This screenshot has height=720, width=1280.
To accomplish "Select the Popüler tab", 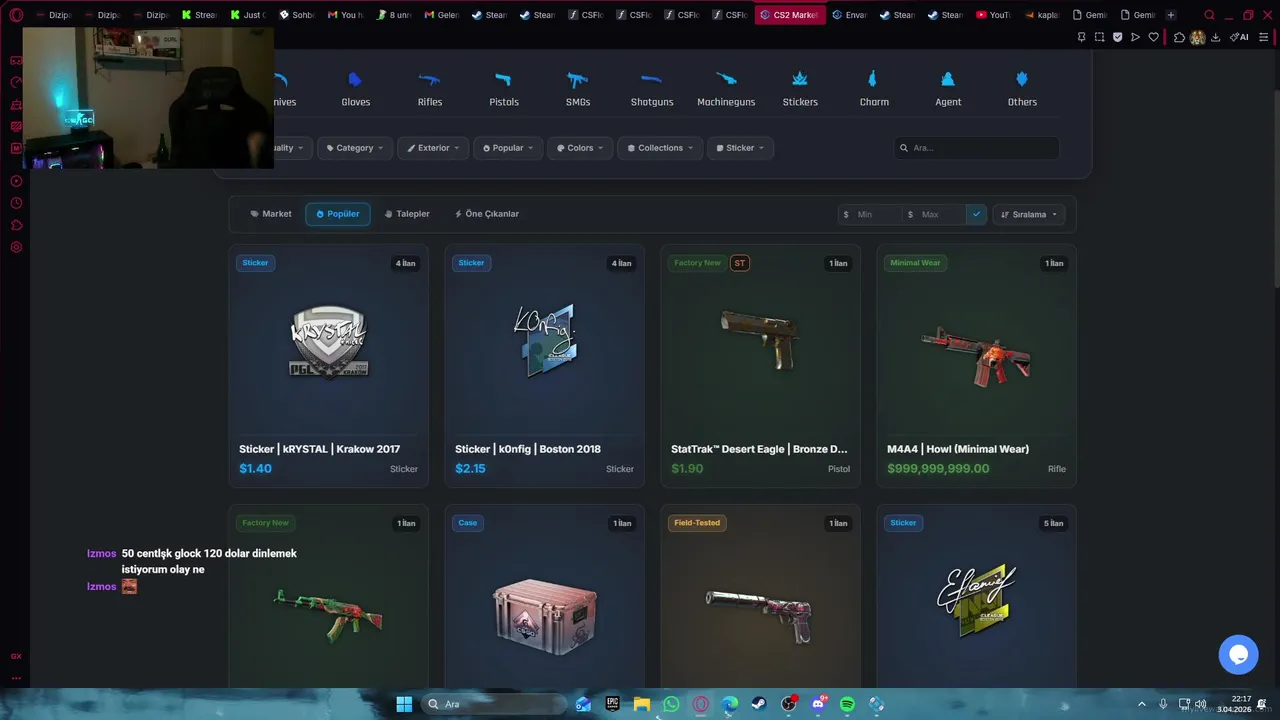I will point(338,214).
